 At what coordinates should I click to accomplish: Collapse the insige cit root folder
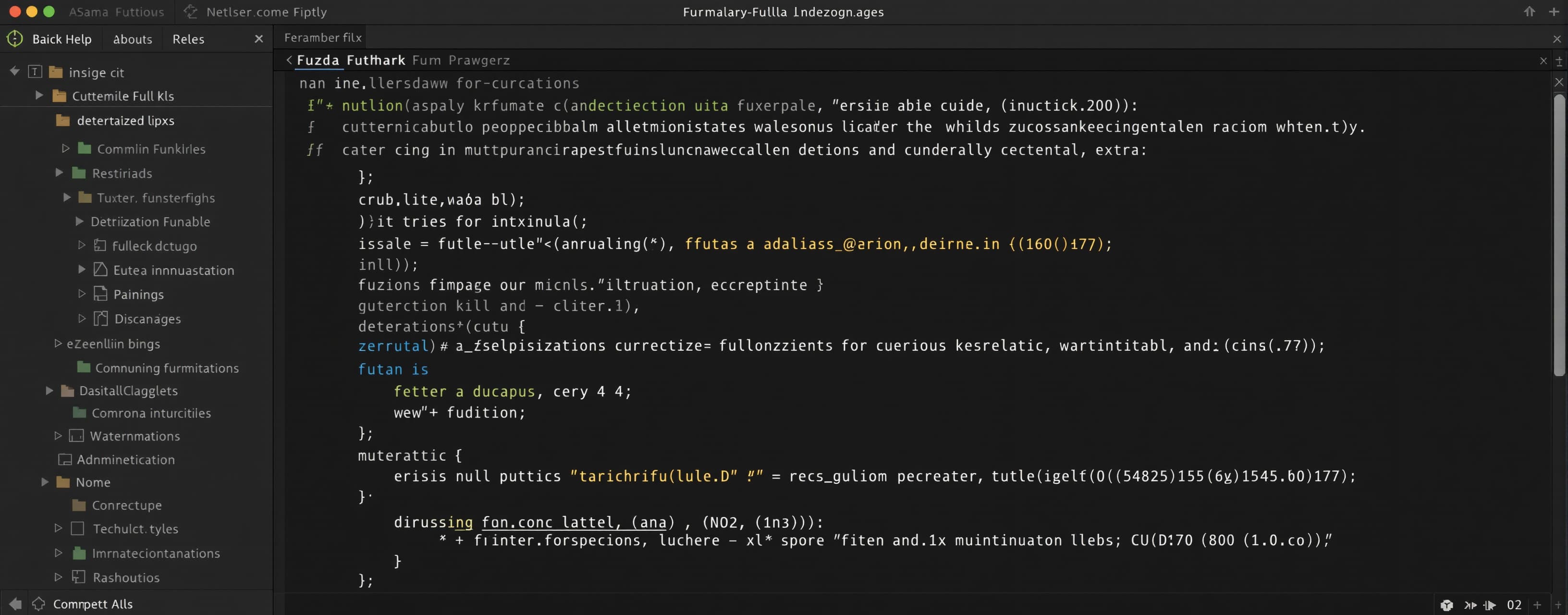14,71
